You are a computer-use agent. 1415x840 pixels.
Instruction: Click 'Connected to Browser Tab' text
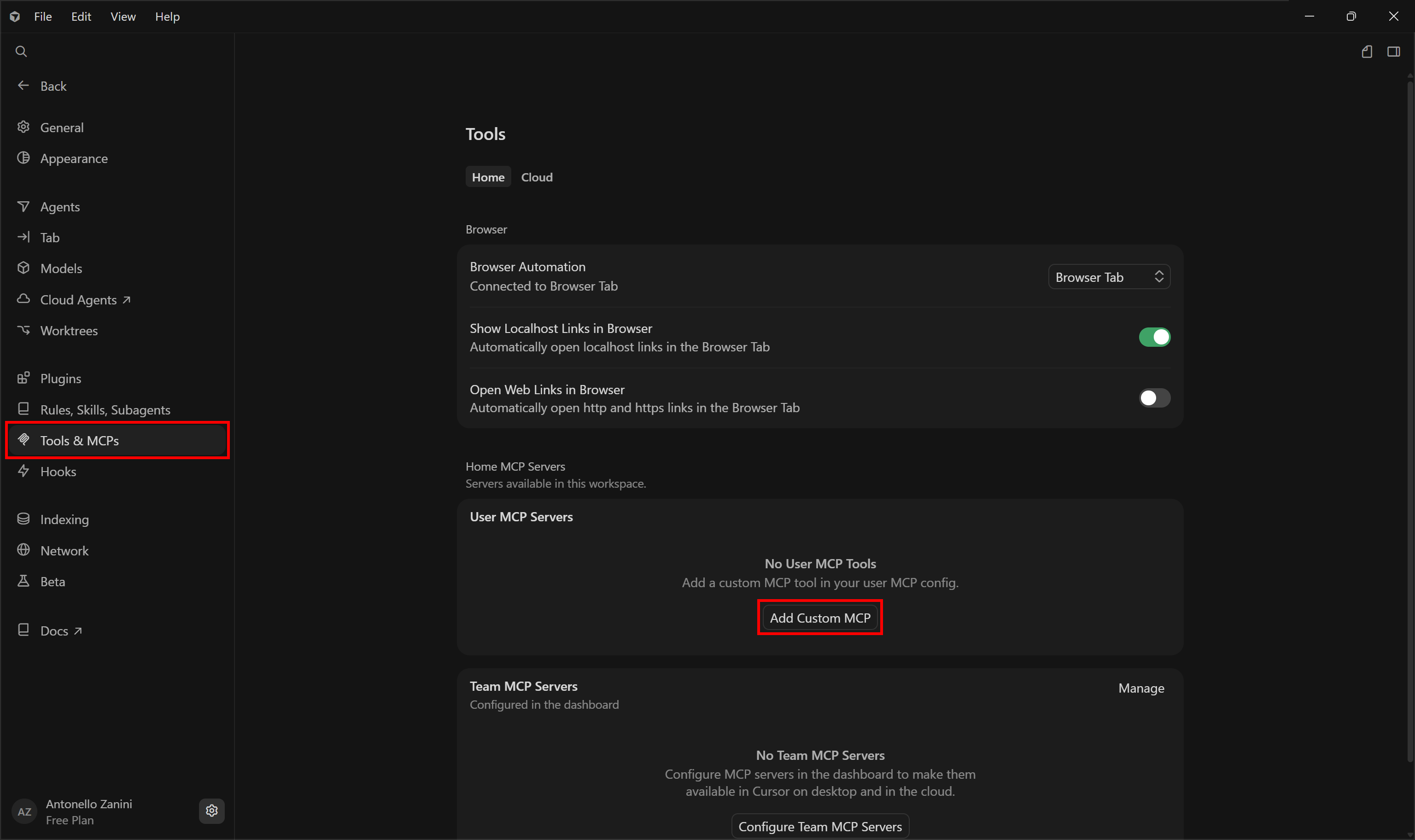point(544,286)
